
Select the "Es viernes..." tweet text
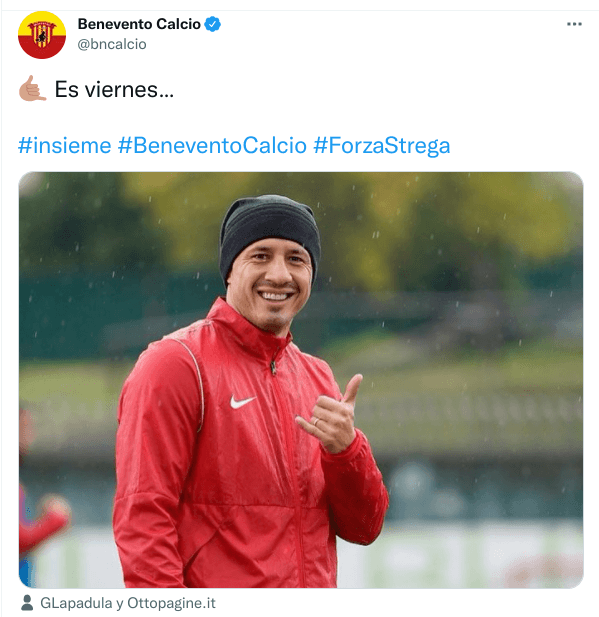click(114, 89)
